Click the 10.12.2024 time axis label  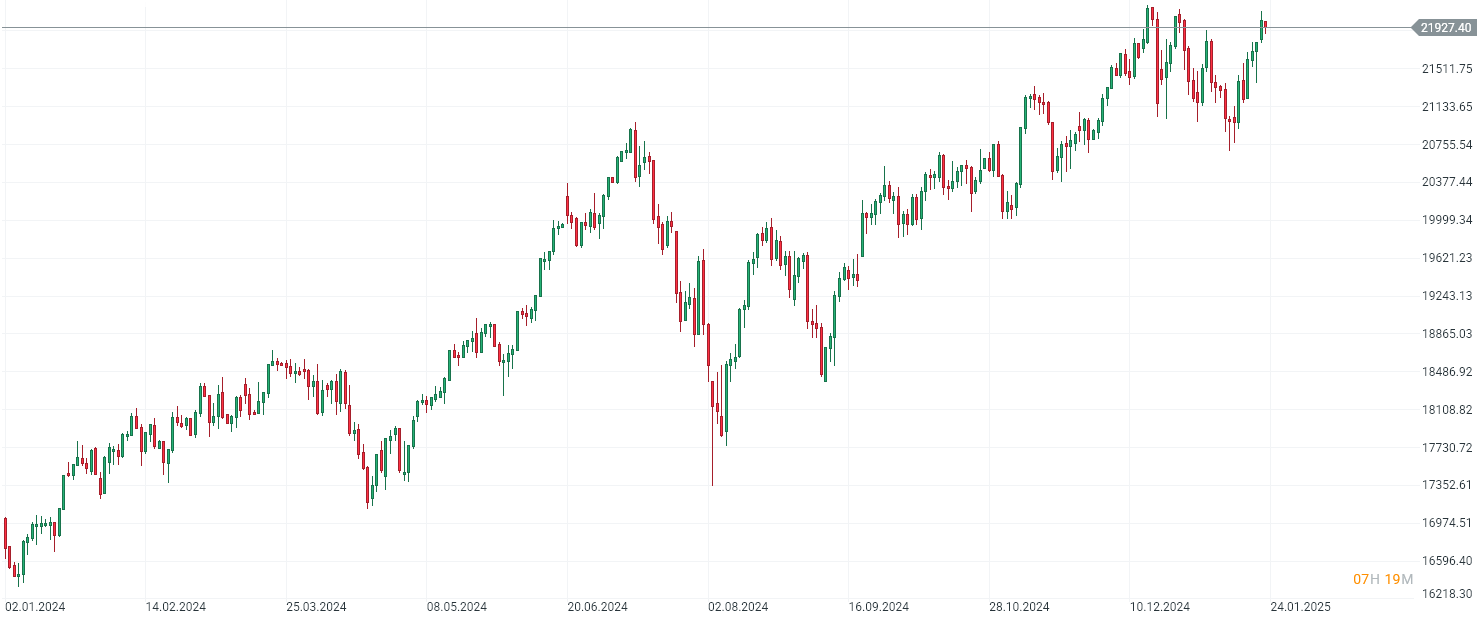[x=1160, y=607]
